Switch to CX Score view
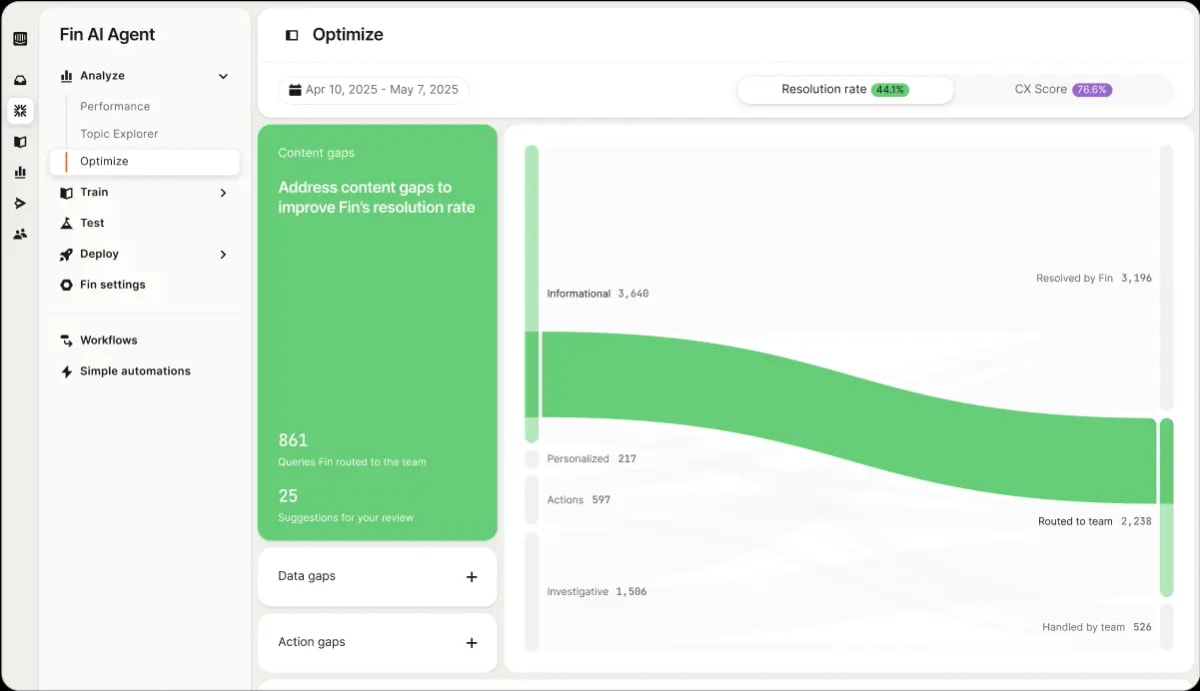The height and width of the screenshot is (691, 1200). tap(1063, 90)
